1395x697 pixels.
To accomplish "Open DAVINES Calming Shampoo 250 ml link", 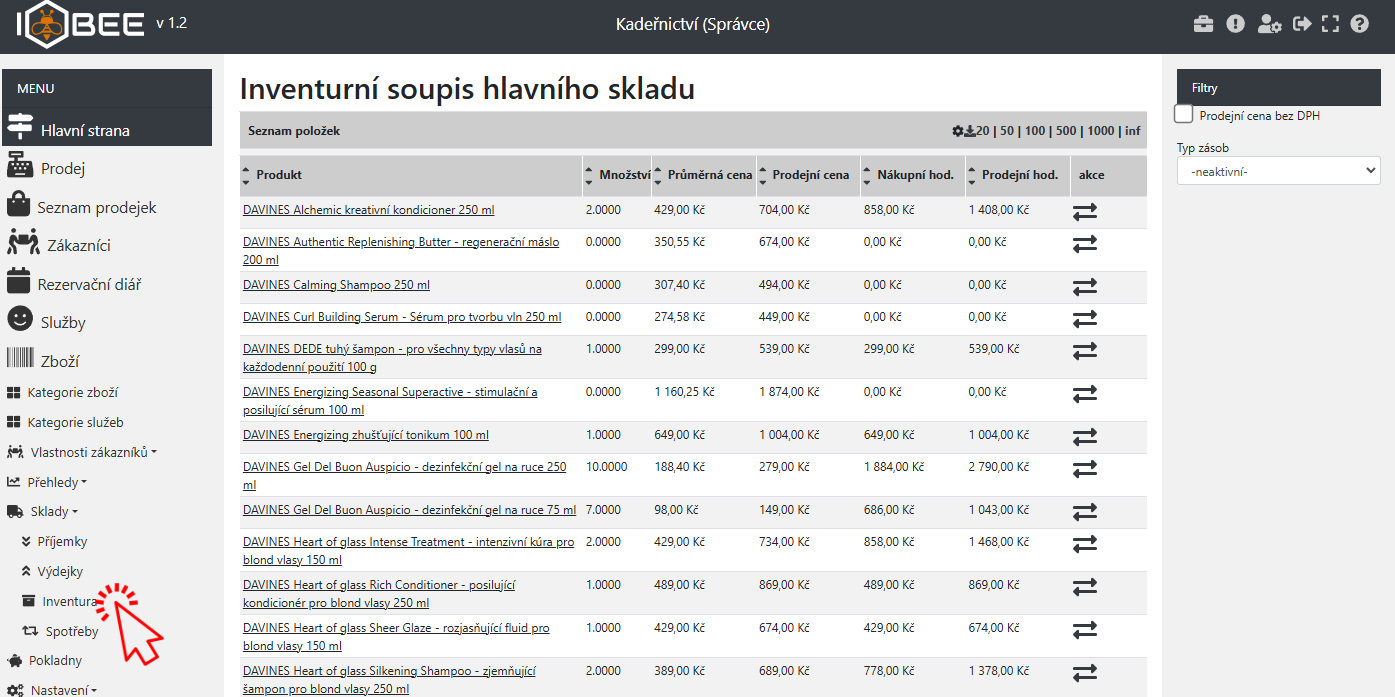I will [x=336, y=285].
